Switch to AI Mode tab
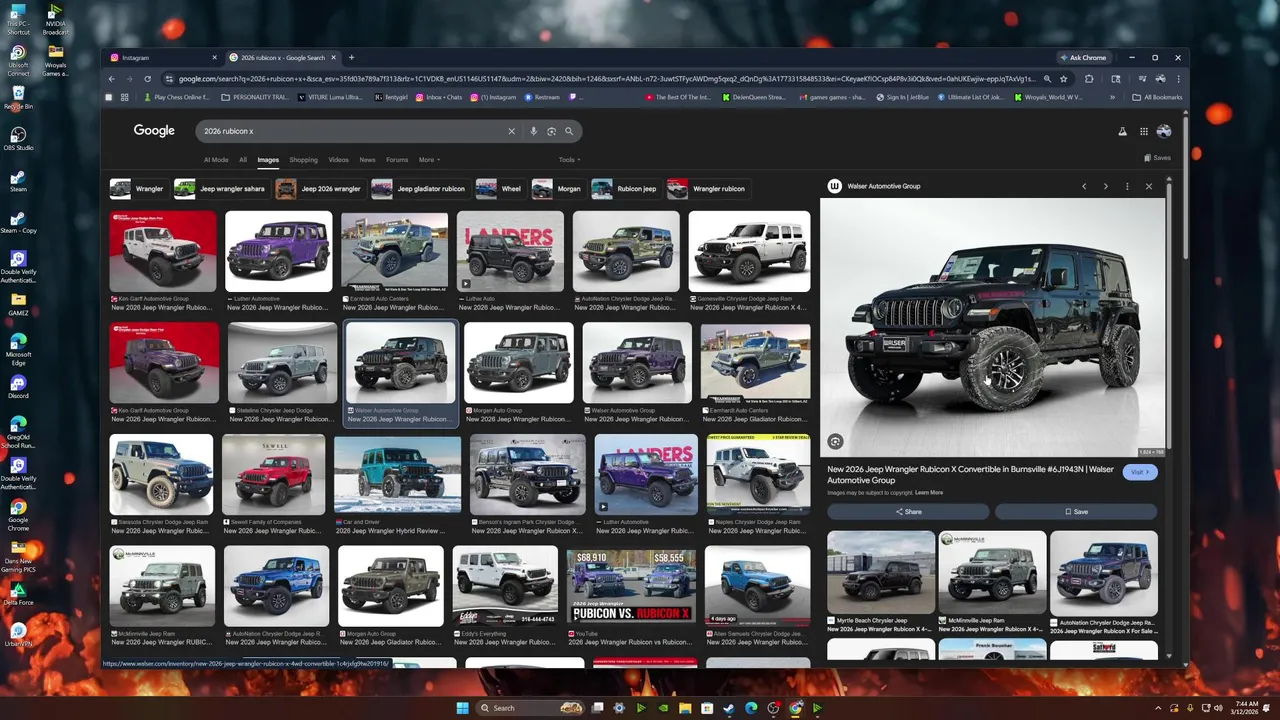The height and width of the screenshot is (720, 1280). [x=216, y=160]
